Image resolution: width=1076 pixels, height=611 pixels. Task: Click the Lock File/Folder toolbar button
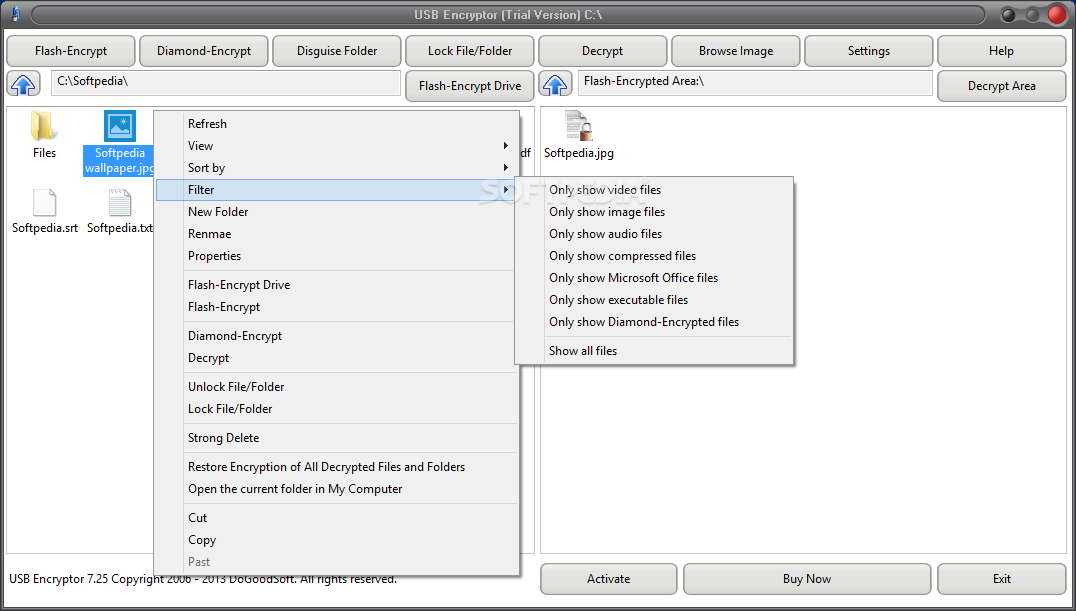(x=470, y=51)
